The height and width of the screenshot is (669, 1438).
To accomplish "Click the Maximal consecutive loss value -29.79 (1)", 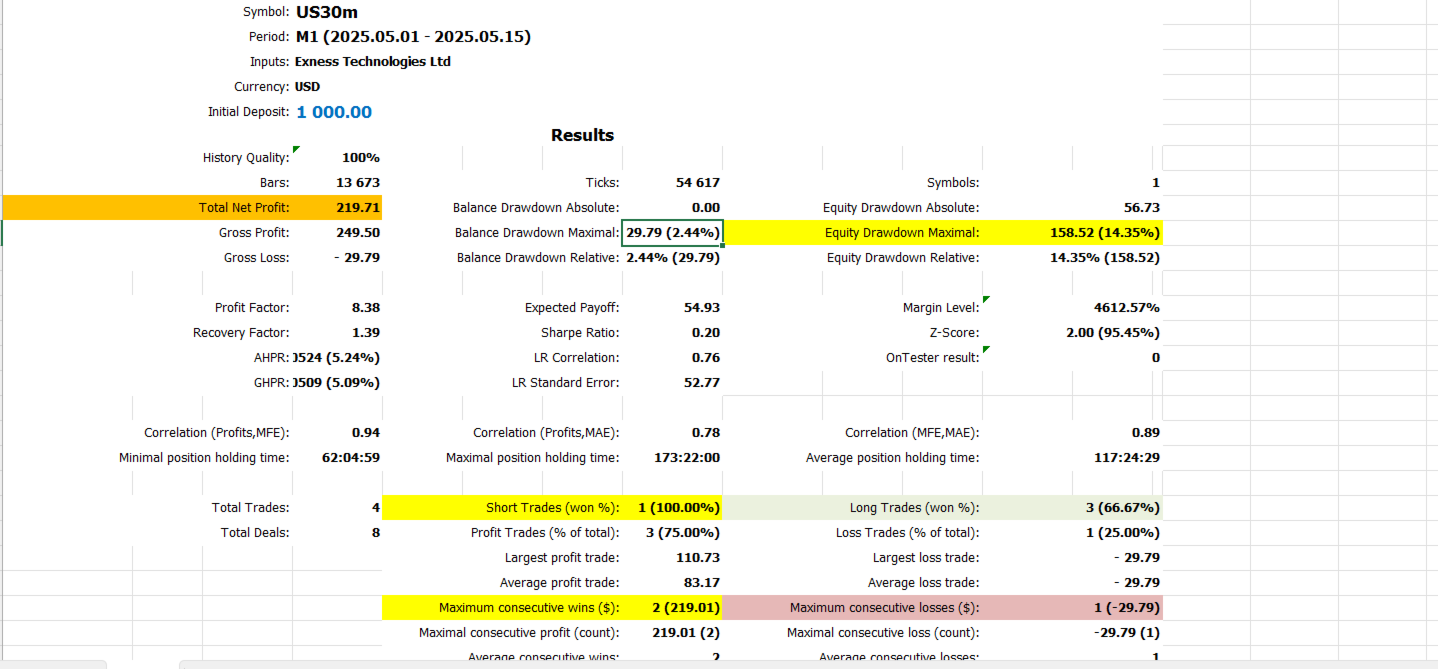I will (1128, 633).
